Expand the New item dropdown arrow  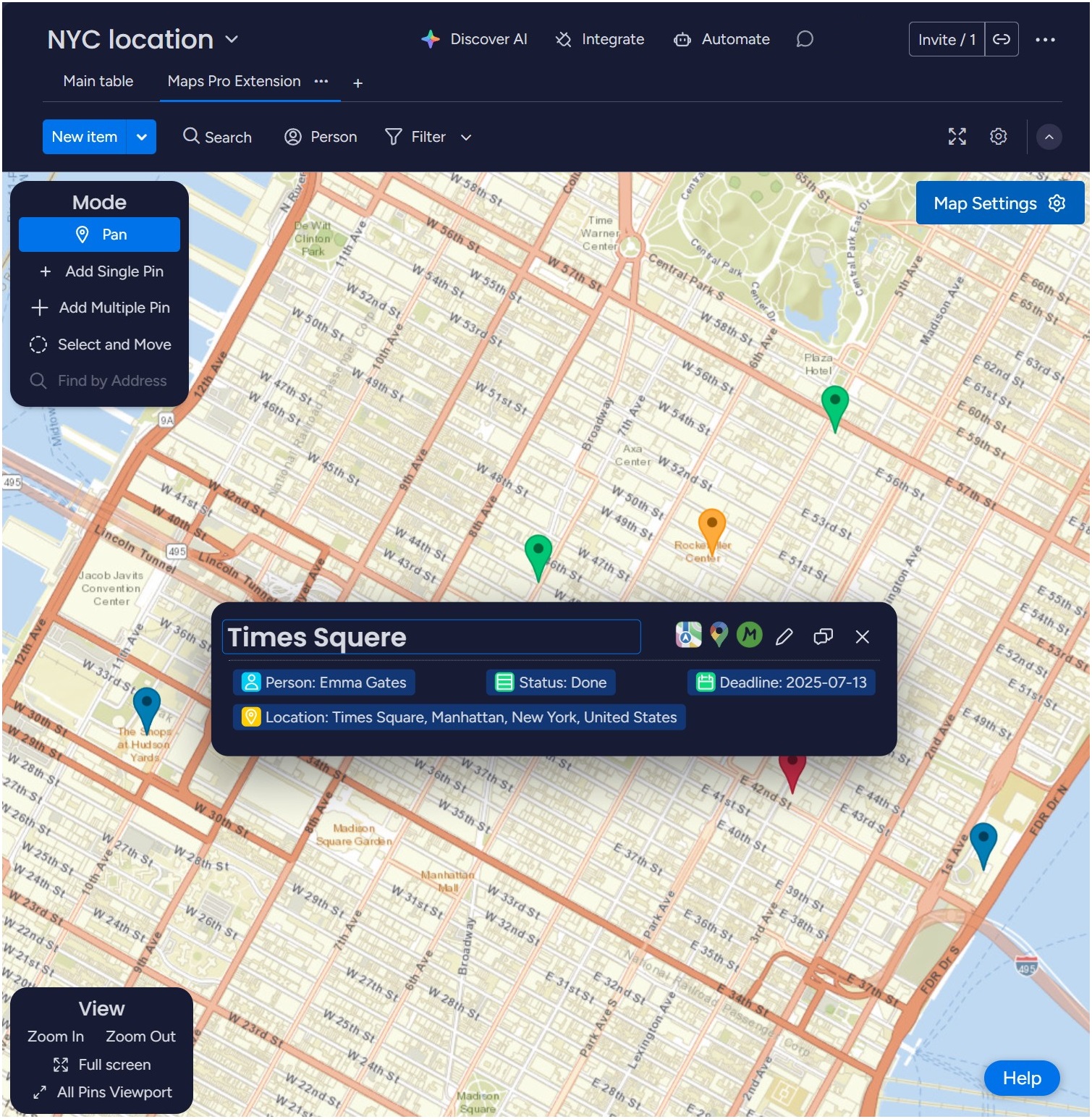click(142, 136)
